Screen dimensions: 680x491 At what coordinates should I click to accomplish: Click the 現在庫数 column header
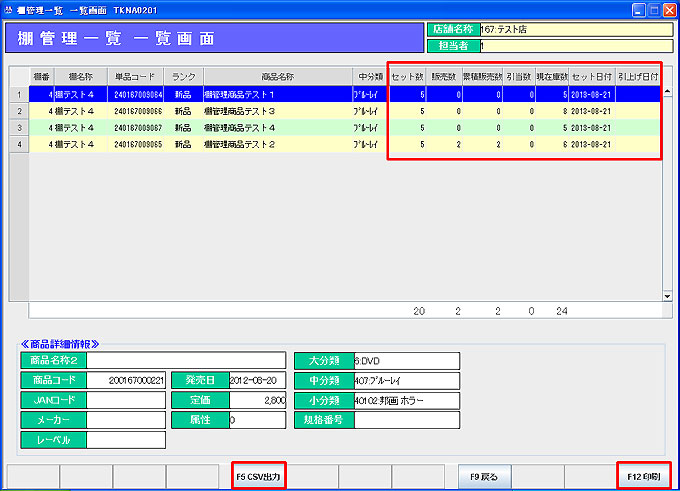tap(551, 76)
